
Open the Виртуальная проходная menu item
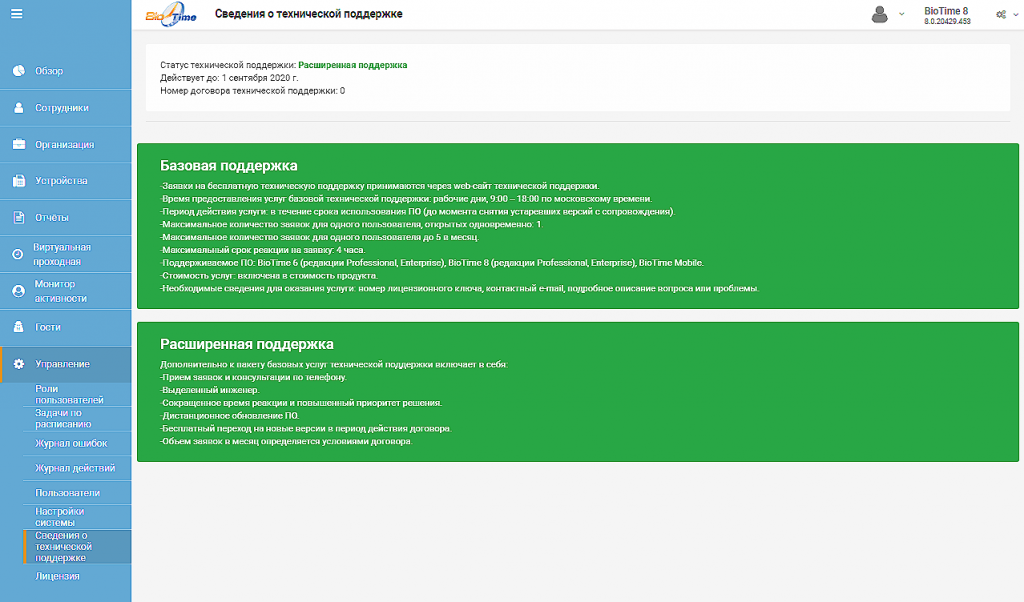pos(65,254)
